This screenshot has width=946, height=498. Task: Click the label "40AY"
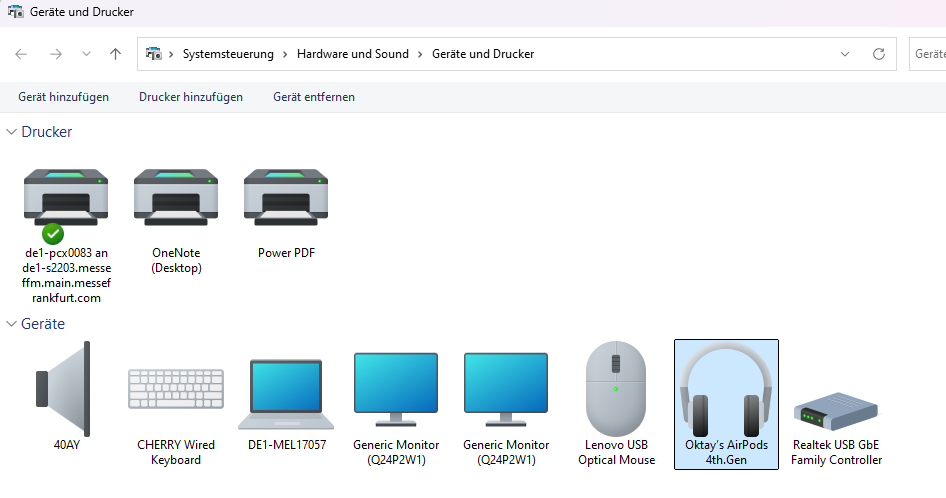[x=66, y=445]
